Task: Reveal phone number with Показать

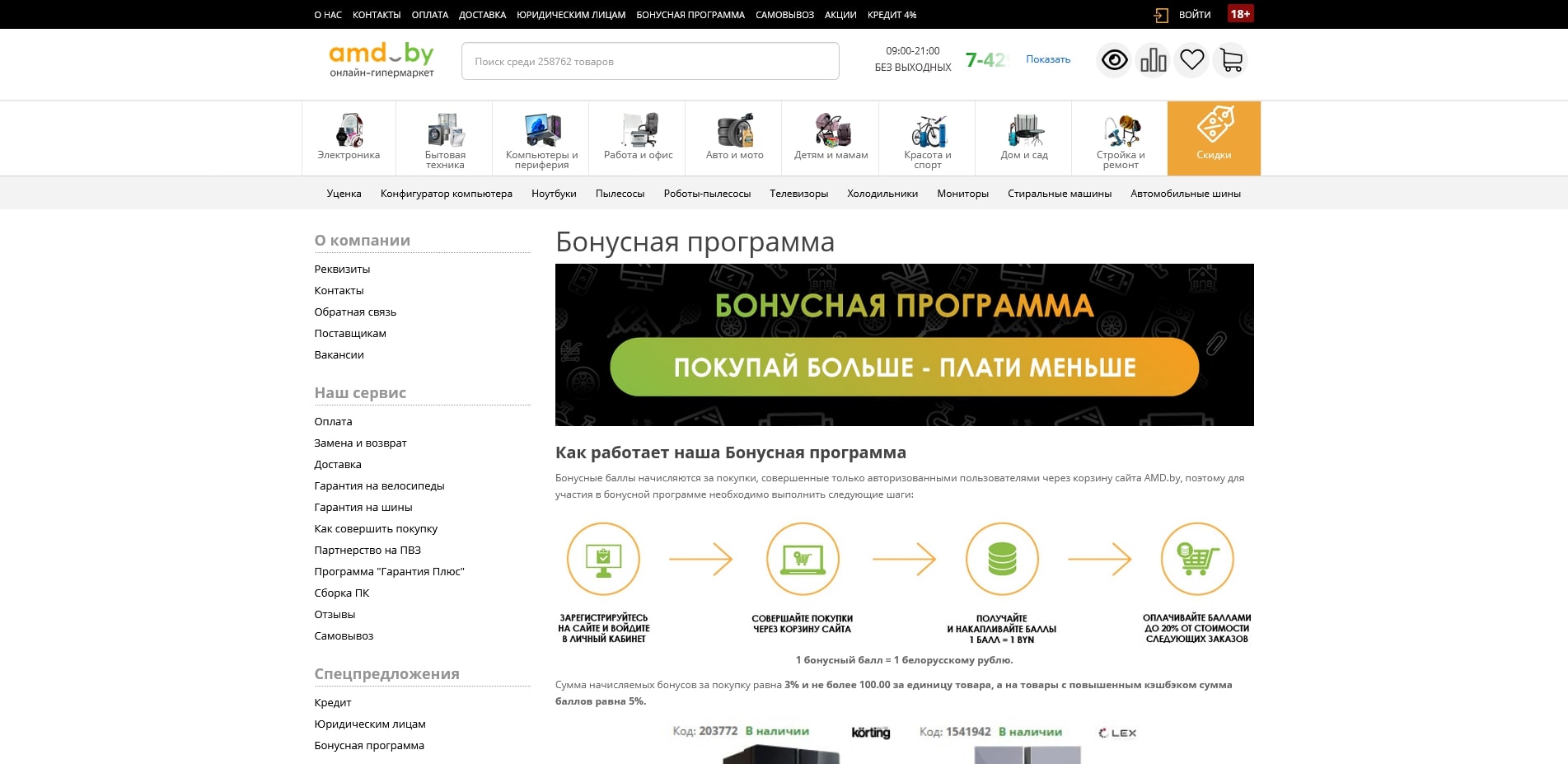Action: (1046, 59)
